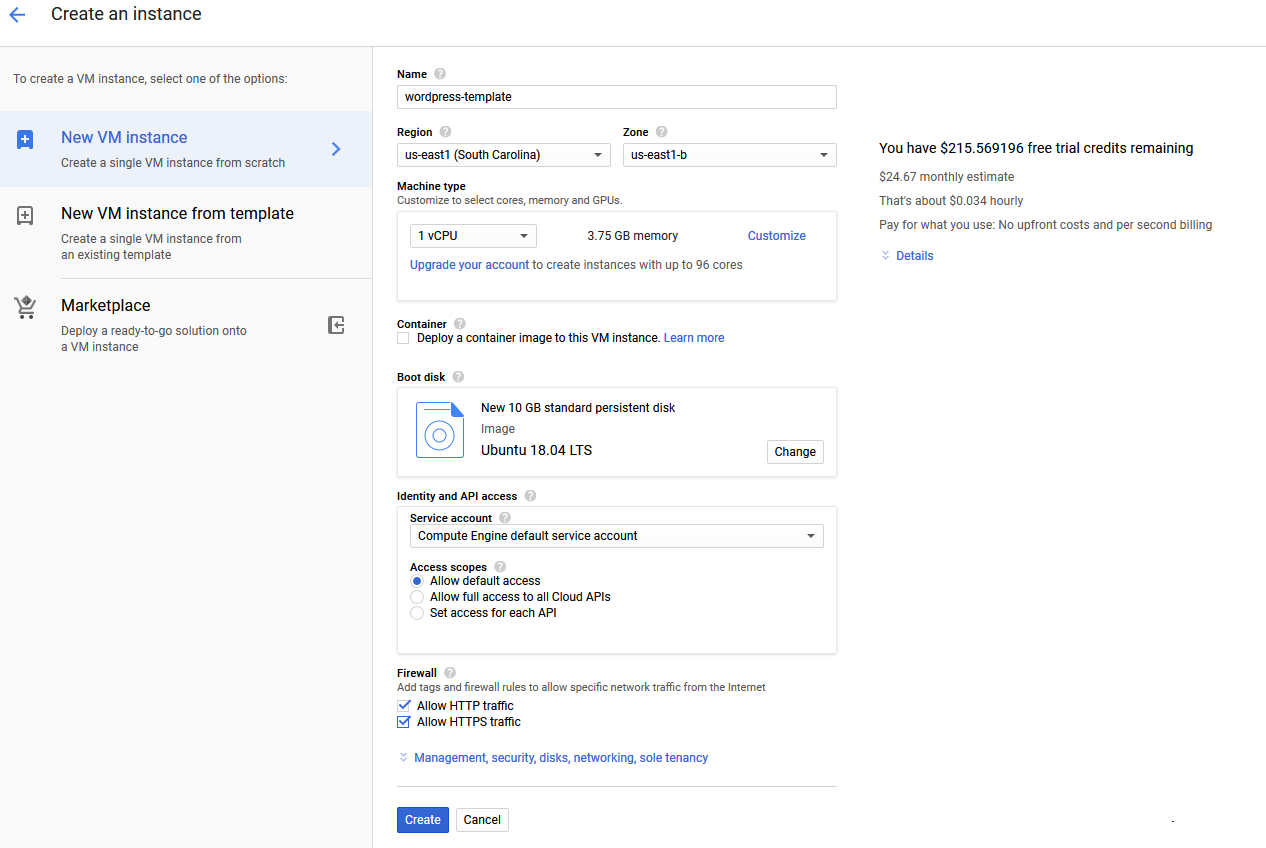Open the help icon next to Region
Screen dimensions: 1266x848
pos(446,132)
